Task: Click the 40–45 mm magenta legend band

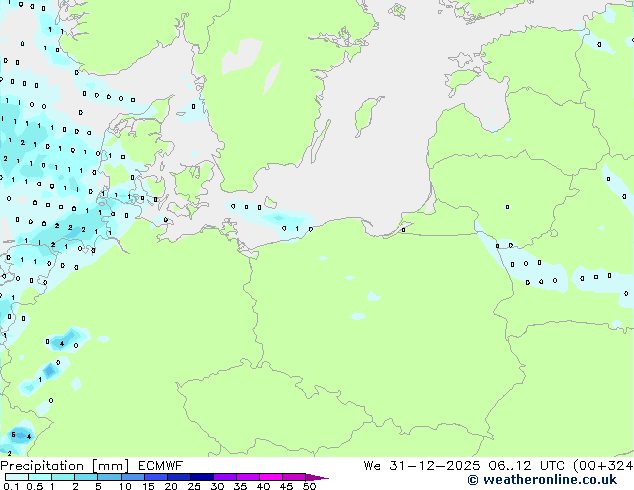Action: 271,477
